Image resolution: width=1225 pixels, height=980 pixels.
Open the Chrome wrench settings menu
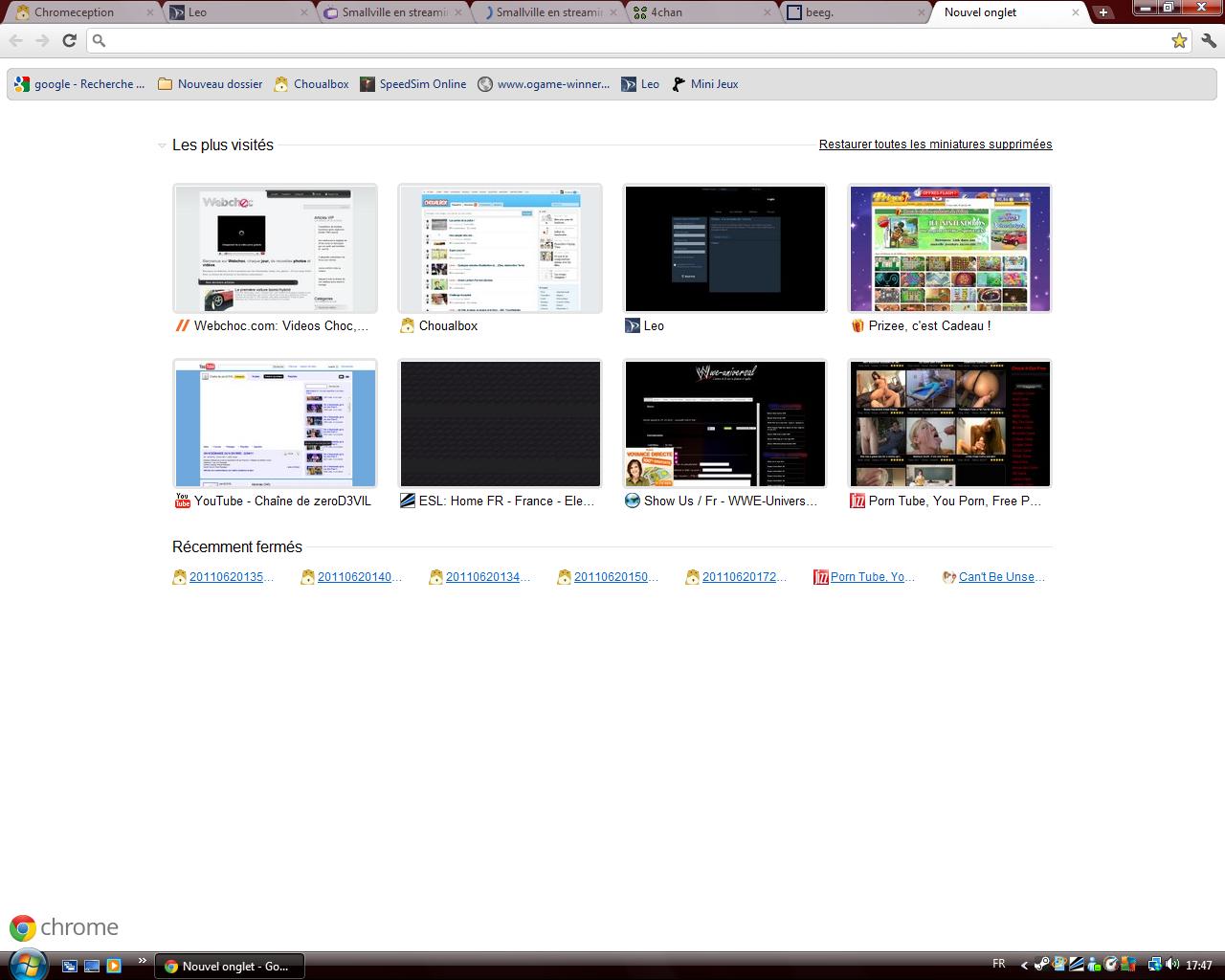(x=1208, y=40)
